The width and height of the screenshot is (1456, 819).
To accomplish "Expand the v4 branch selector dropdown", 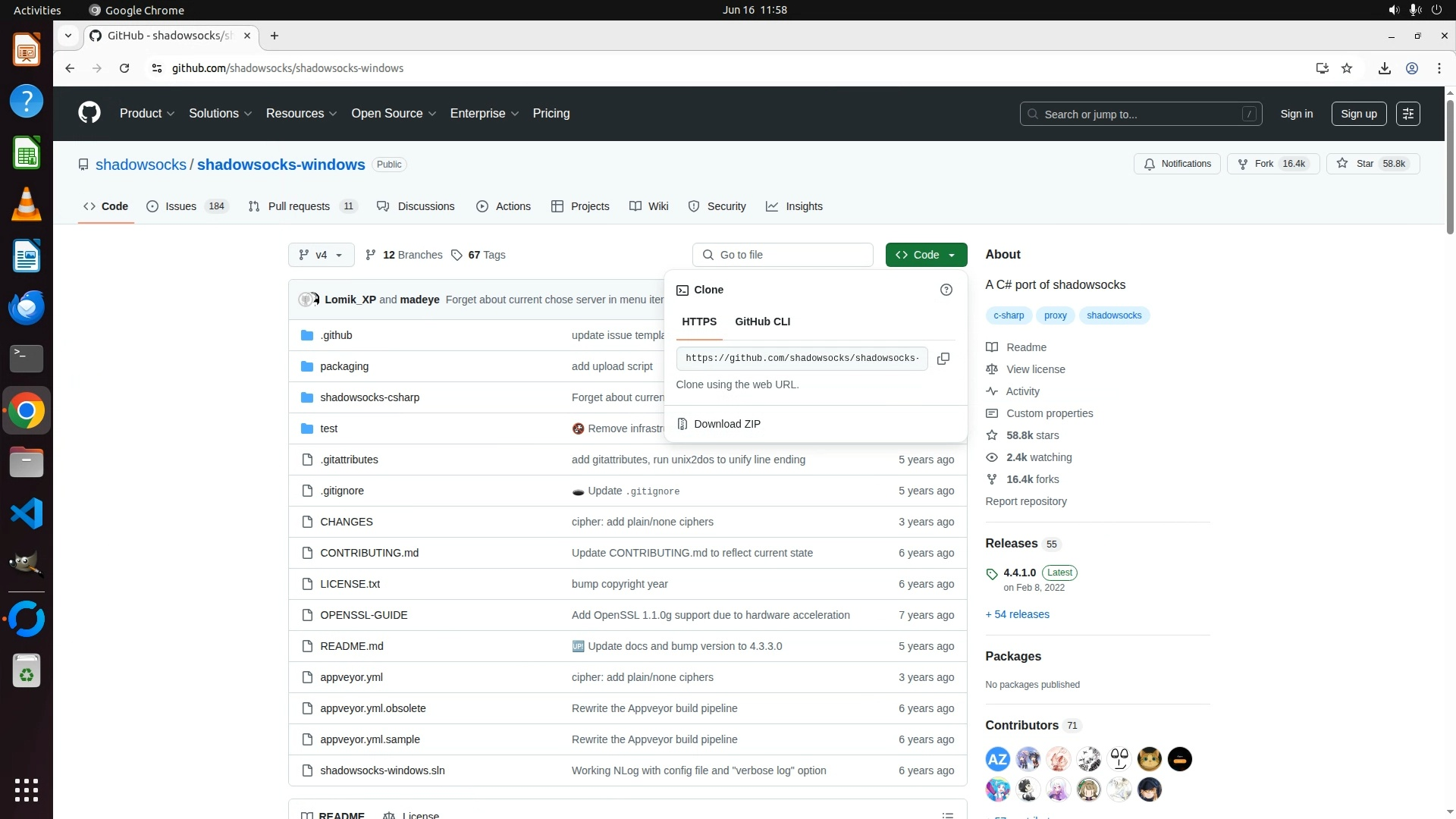I will pos(321,255).
